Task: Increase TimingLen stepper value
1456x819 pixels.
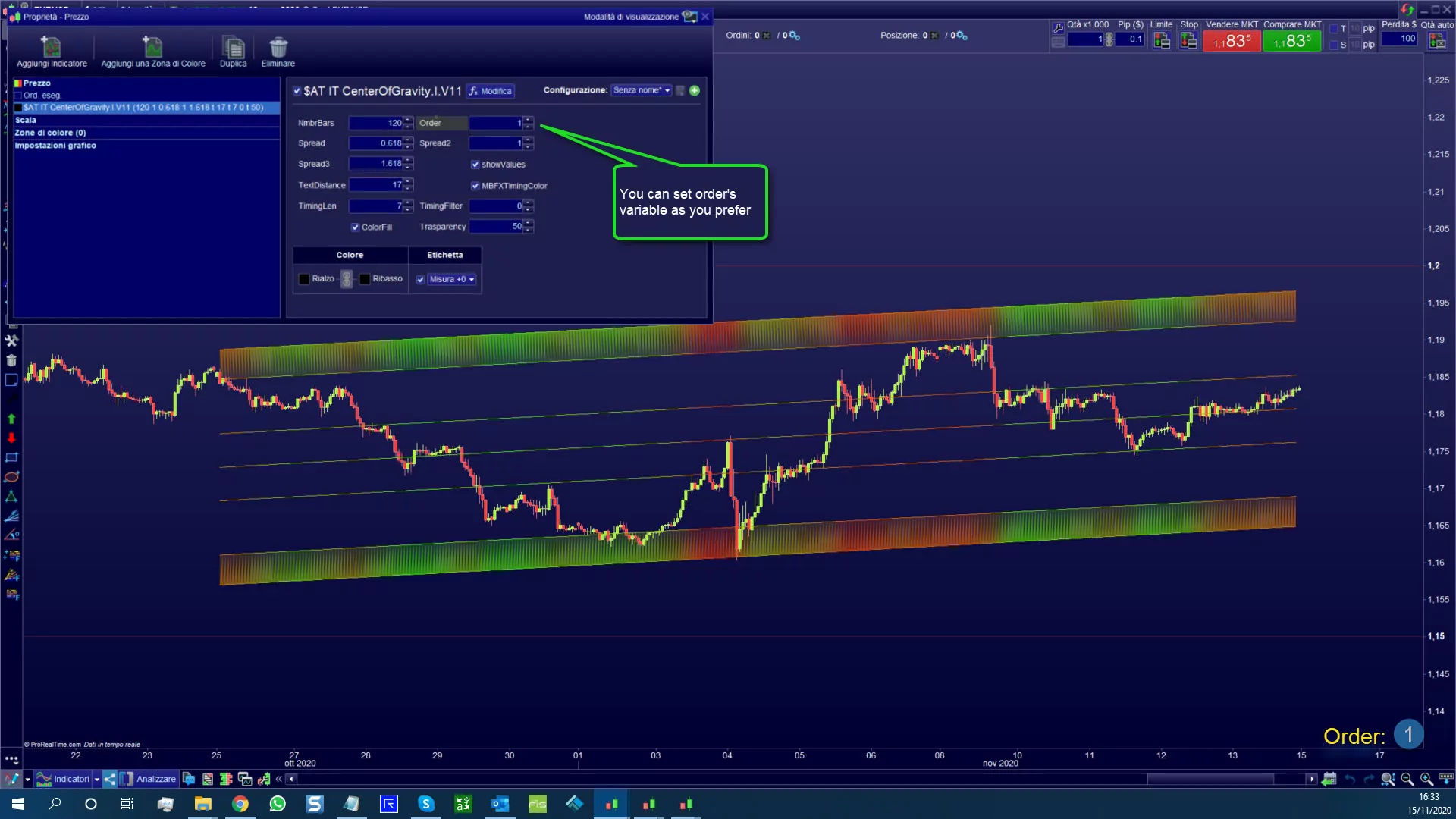Action: (x=409, y=203)
